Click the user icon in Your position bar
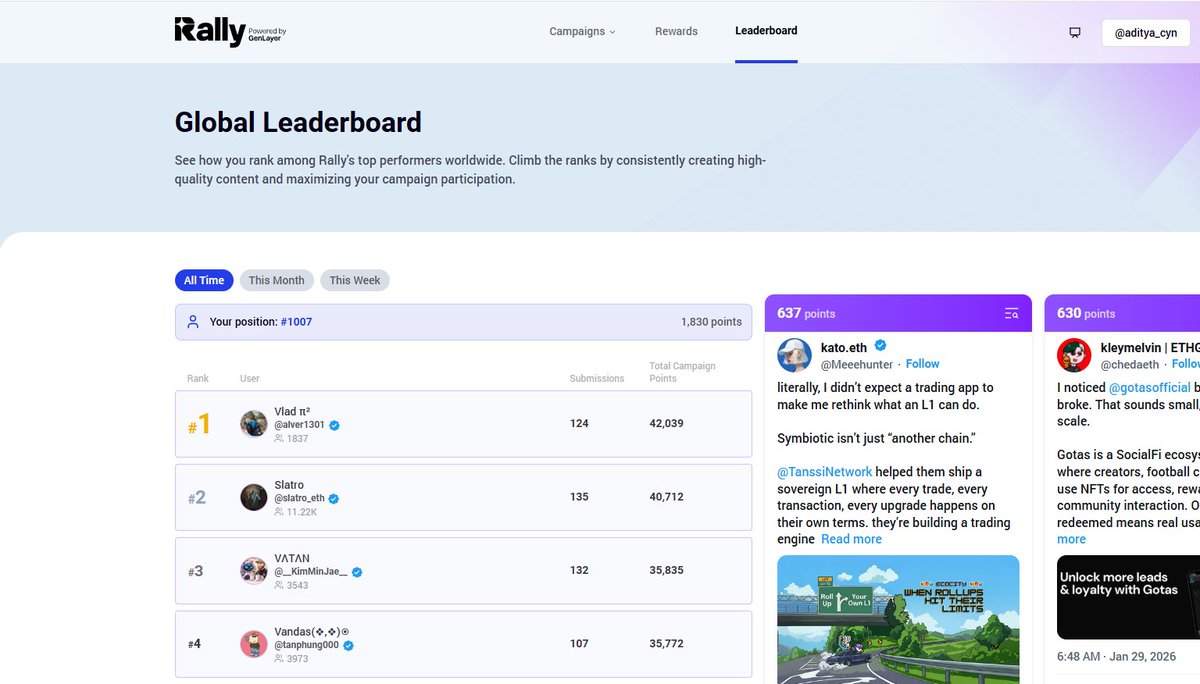This screenshot has width=1200, height=684. click(193, 322)
